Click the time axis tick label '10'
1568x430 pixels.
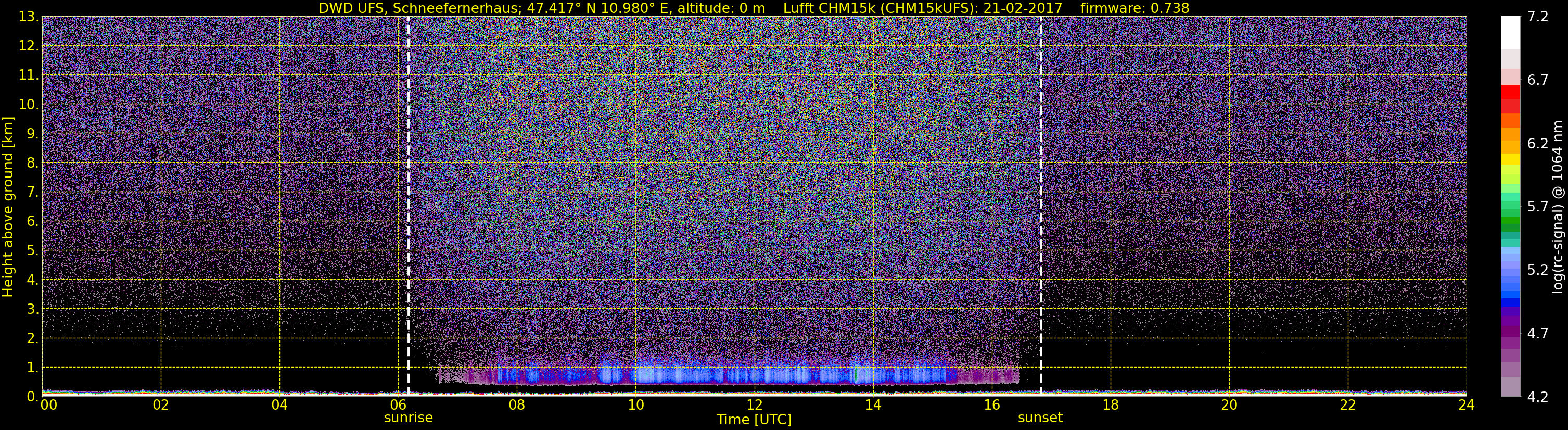coord(635,405)
